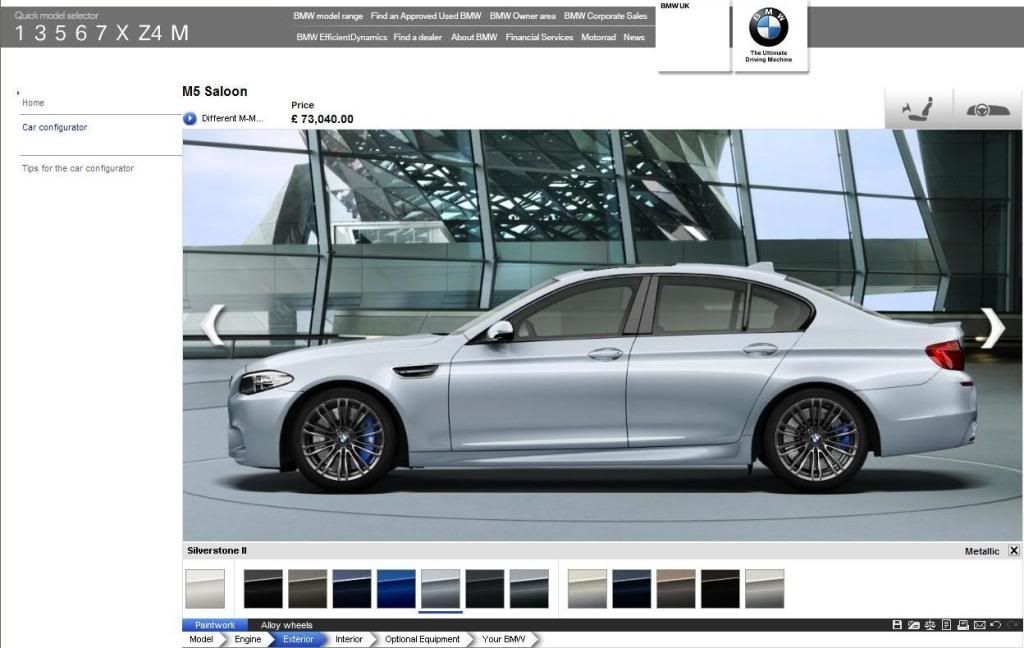
Task: Rotate car view with the left arrow
Action: 212,325
